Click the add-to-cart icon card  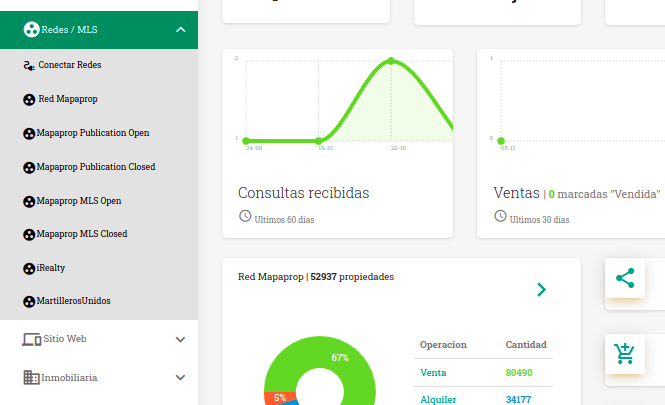coord(625,354)
